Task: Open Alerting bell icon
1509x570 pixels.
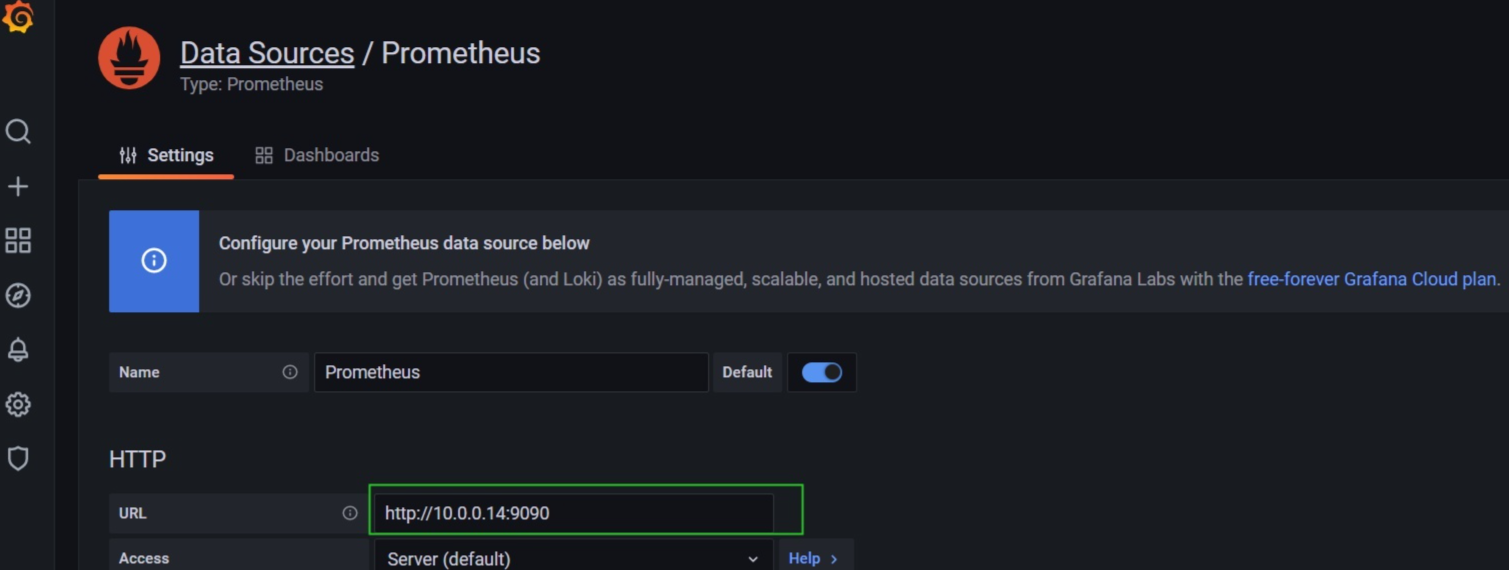Action: point(18,350)
